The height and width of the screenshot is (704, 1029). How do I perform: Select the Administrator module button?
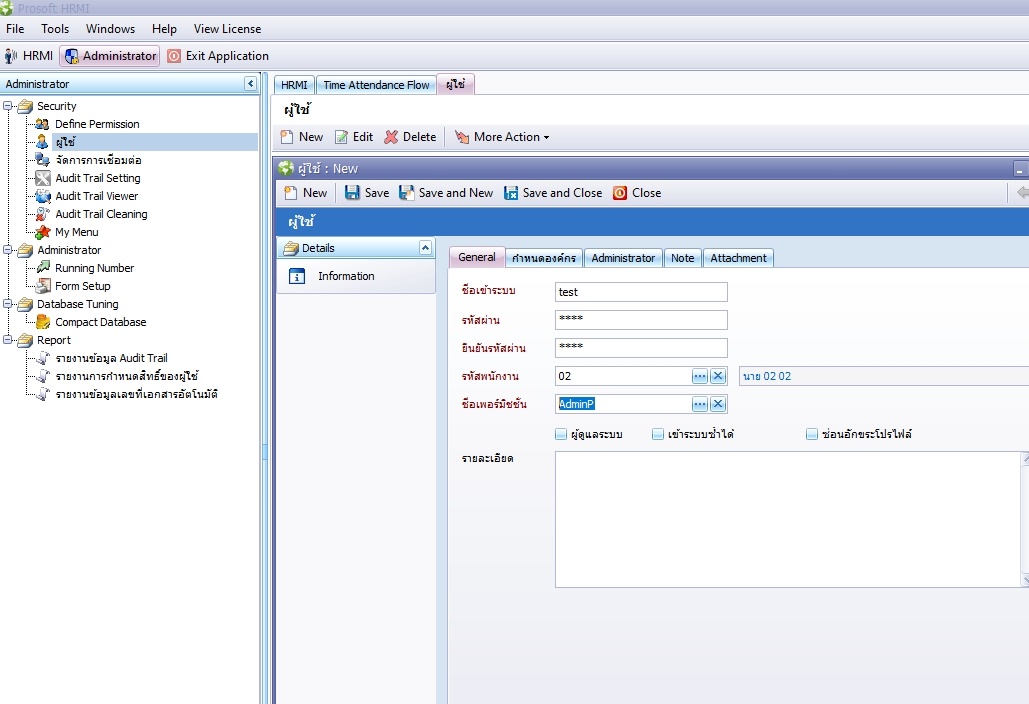click(x=110, y=56)
